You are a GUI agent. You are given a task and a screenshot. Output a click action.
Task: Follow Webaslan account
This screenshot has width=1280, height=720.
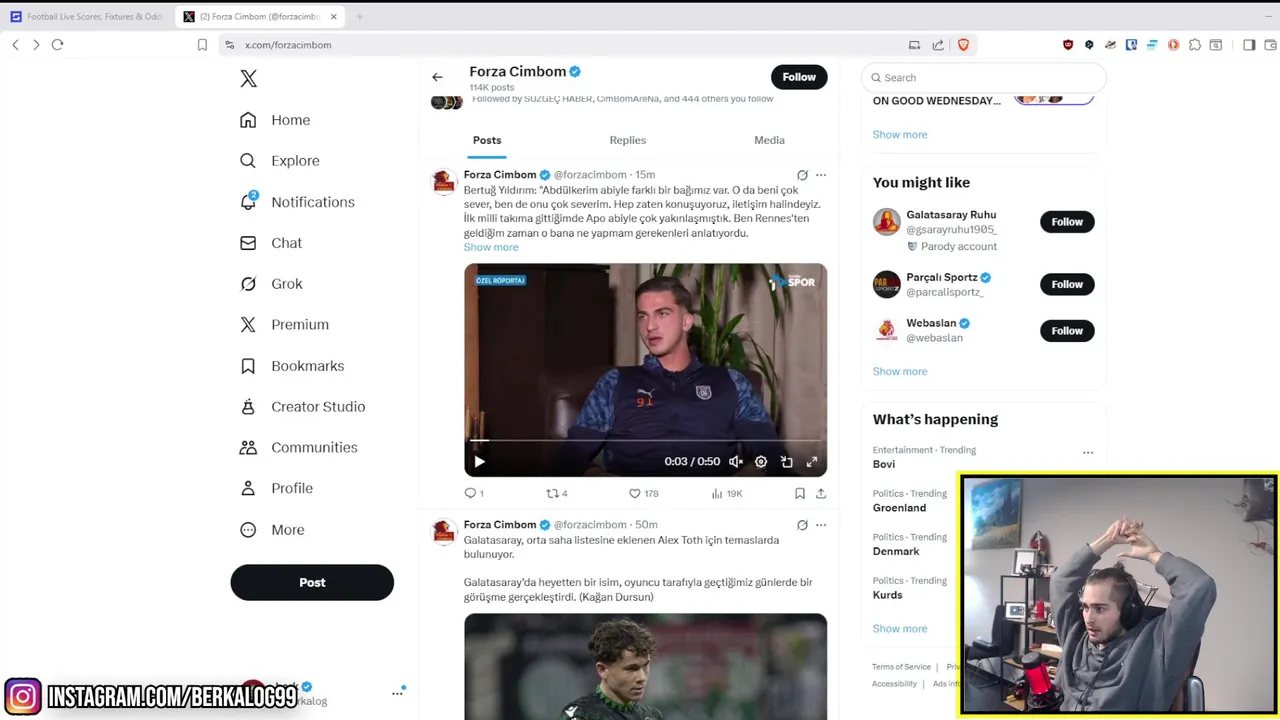click(1067, 331)
